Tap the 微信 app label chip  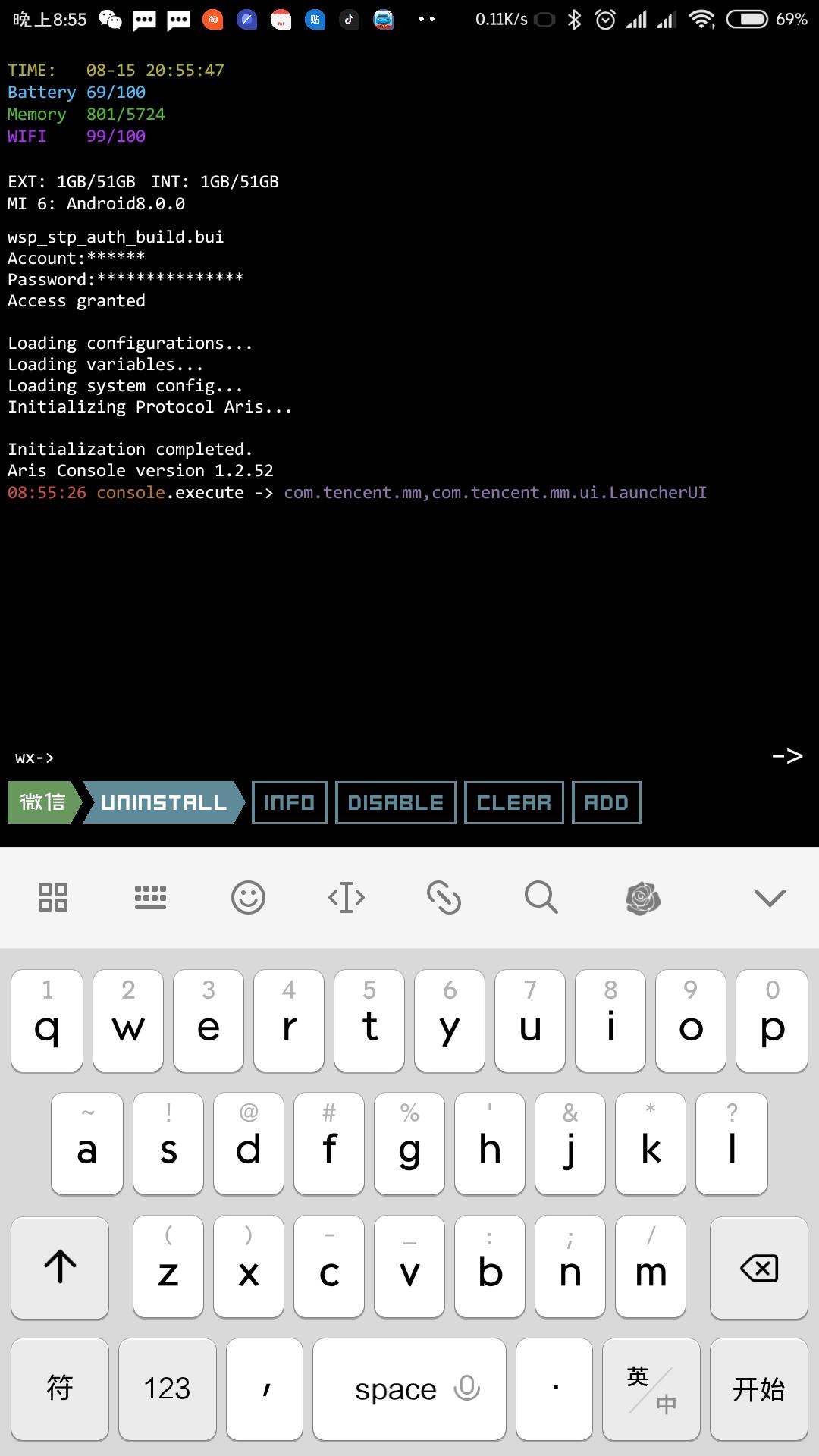pos(44,802)
